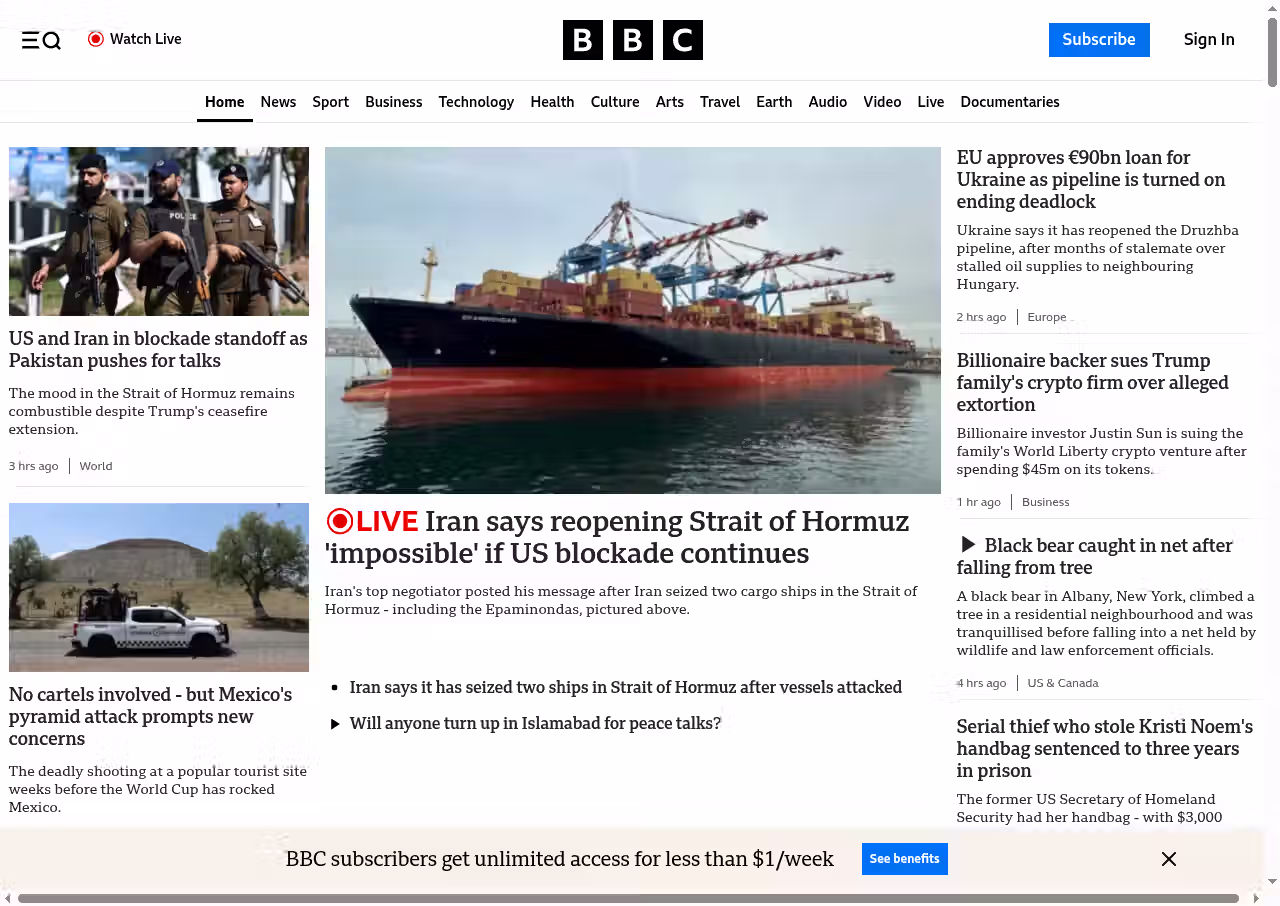Click the vertical scrollbar down arrow
The height and width of the screenshot is (906, 1280).
coord(1272,881)
